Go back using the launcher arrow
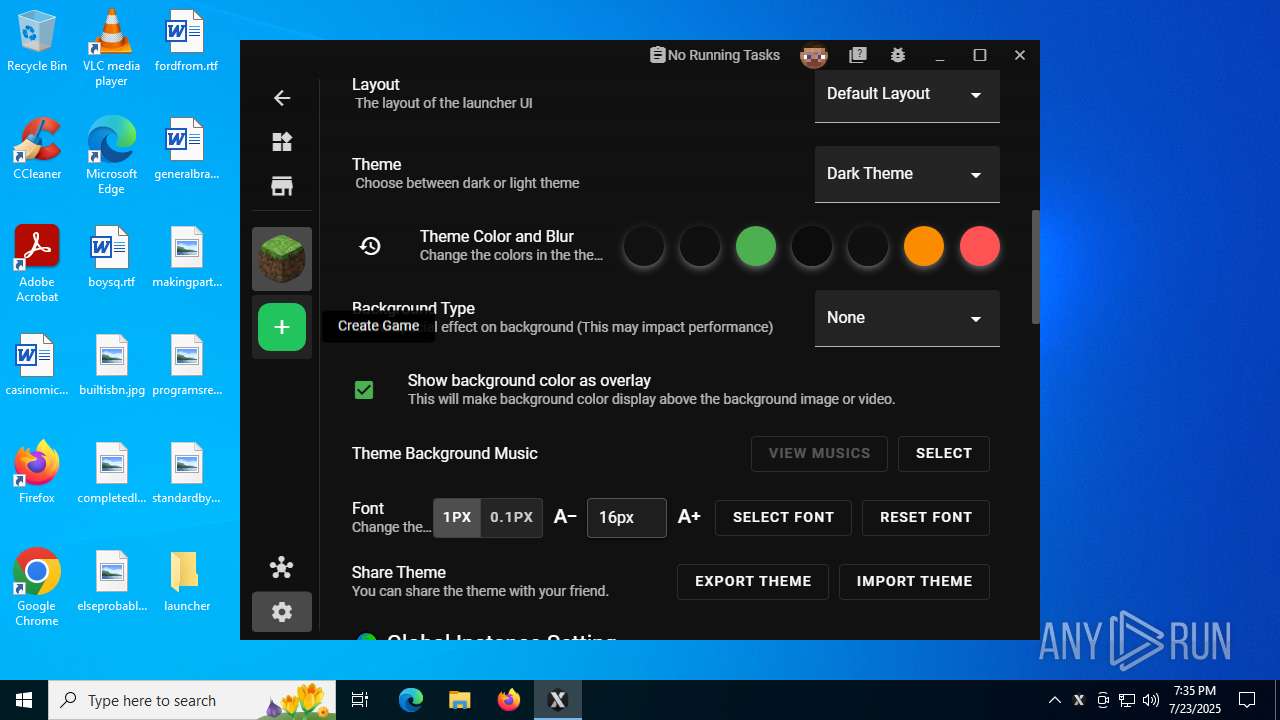1280x720 pixels. tap(282, 98)
